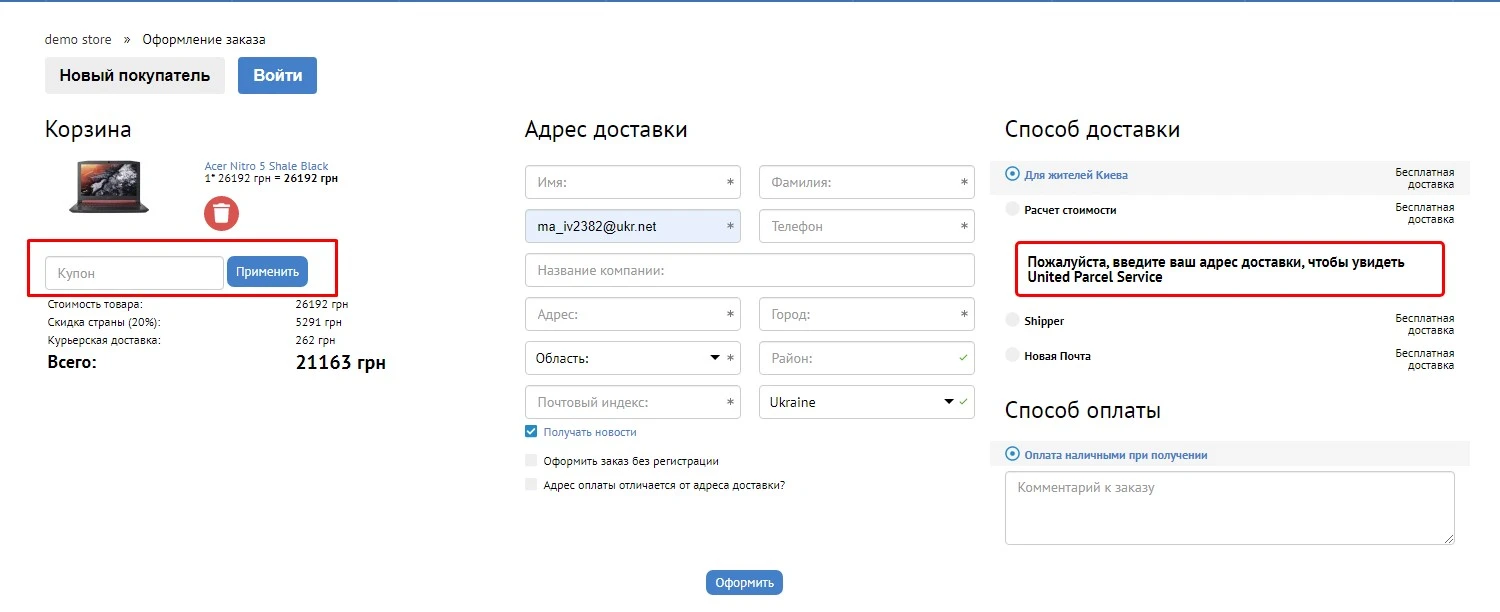Check 'Оформить заказ без регистрации'

click(x=529, y=460)
